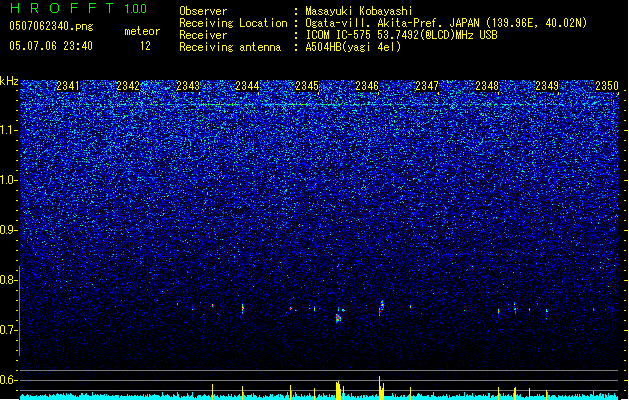Select antenna text A504HB(yagi 4el)

pos(353,47)
